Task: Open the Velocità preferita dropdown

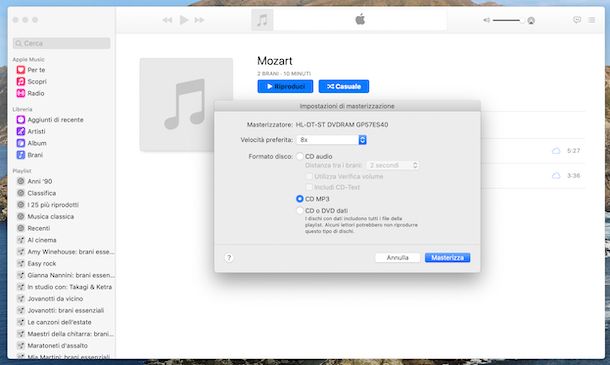Action: [x=331, y=140]
